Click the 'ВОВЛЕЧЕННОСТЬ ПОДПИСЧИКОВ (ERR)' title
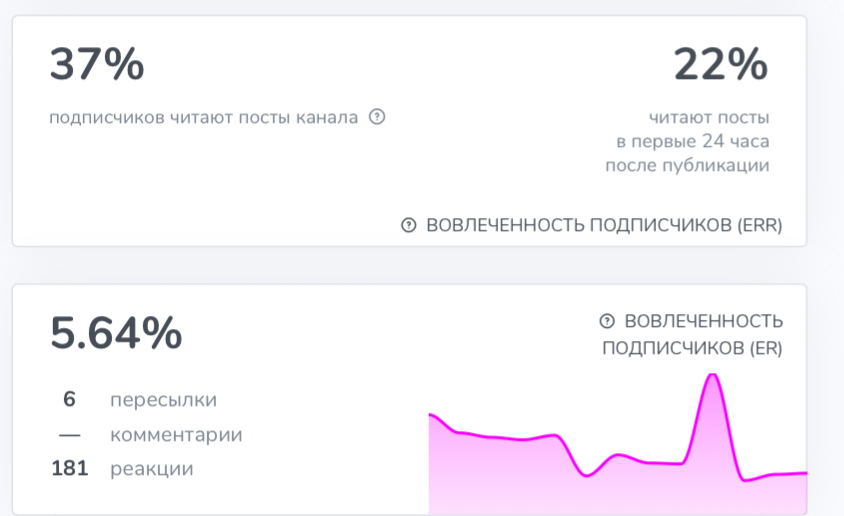Viewport: 844px width, 516px height. (604, 226)
